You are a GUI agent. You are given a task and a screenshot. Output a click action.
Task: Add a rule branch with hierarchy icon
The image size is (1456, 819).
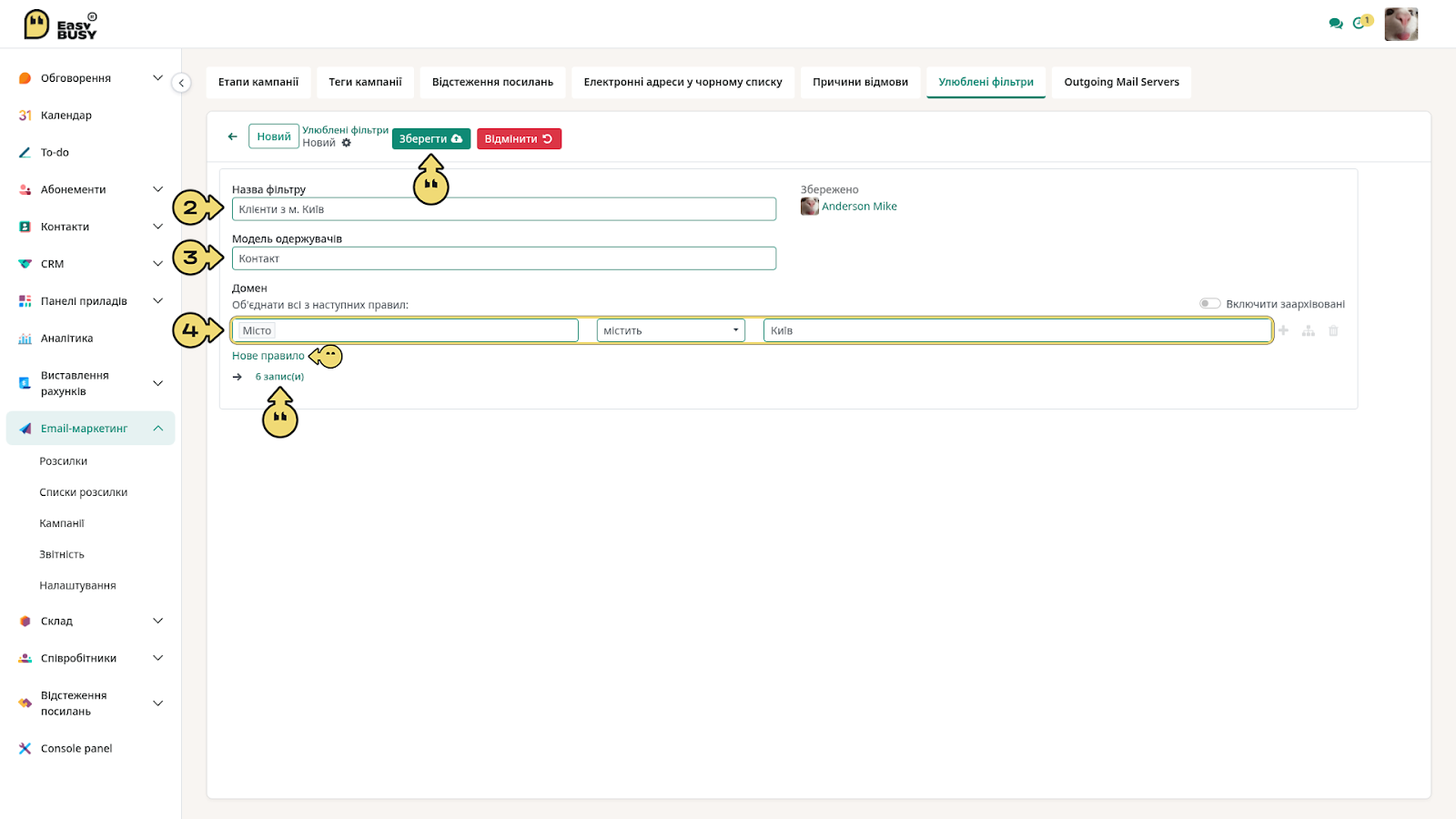(1308, 330)
